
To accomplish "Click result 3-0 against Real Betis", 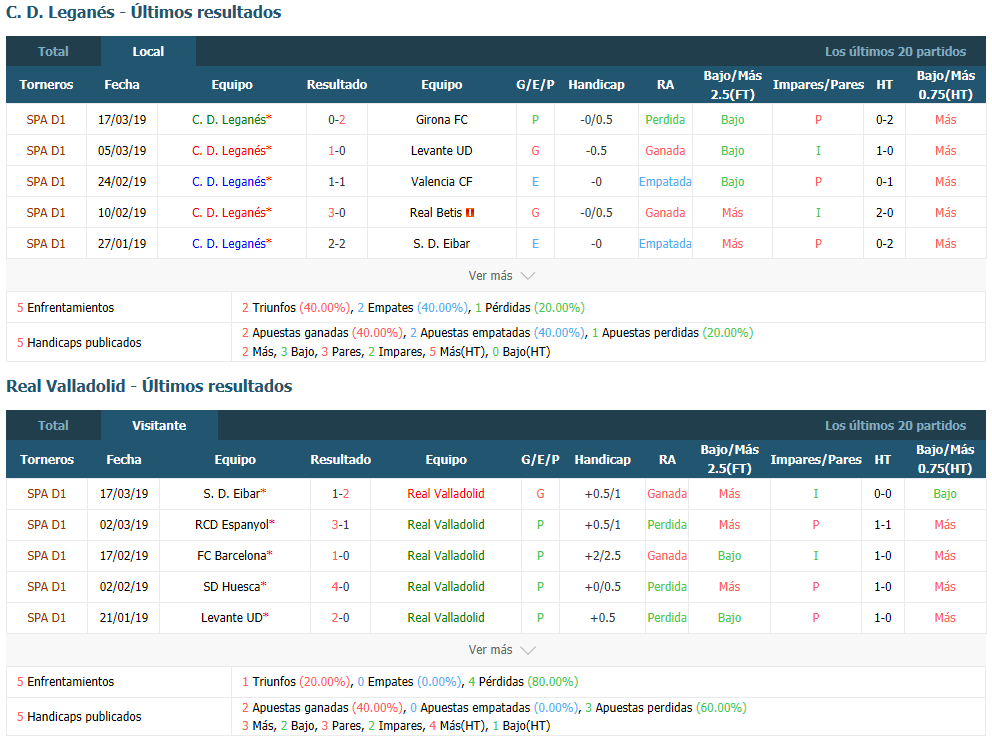I will point(337,213).
